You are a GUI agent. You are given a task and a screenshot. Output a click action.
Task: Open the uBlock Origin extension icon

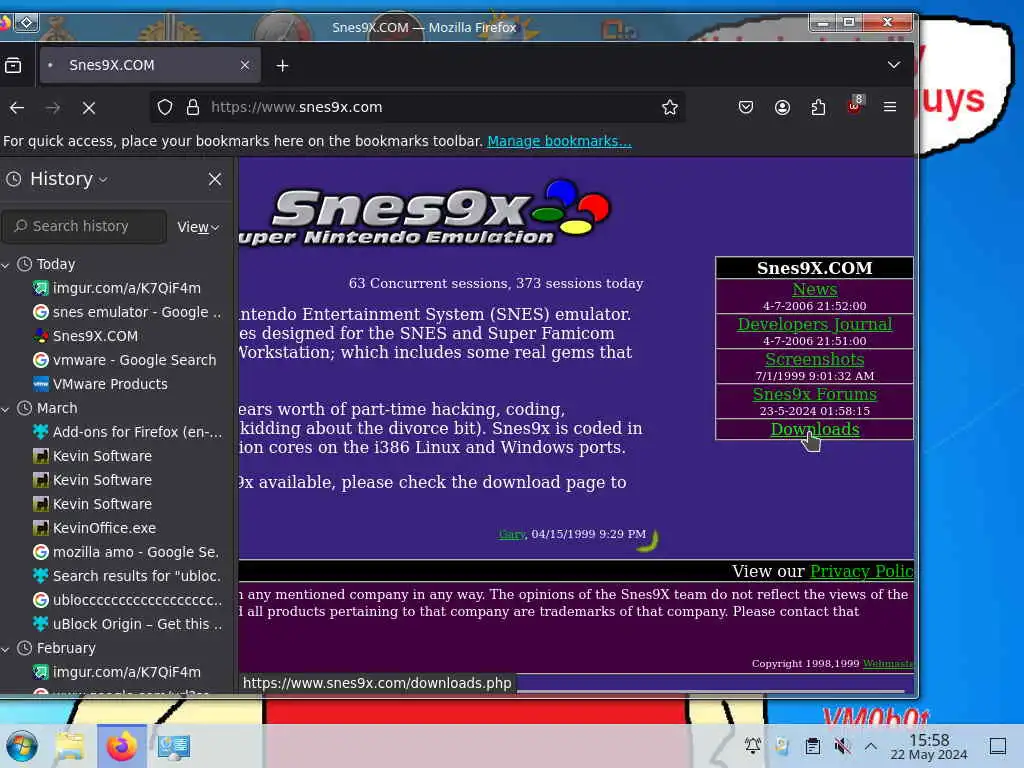854,106
